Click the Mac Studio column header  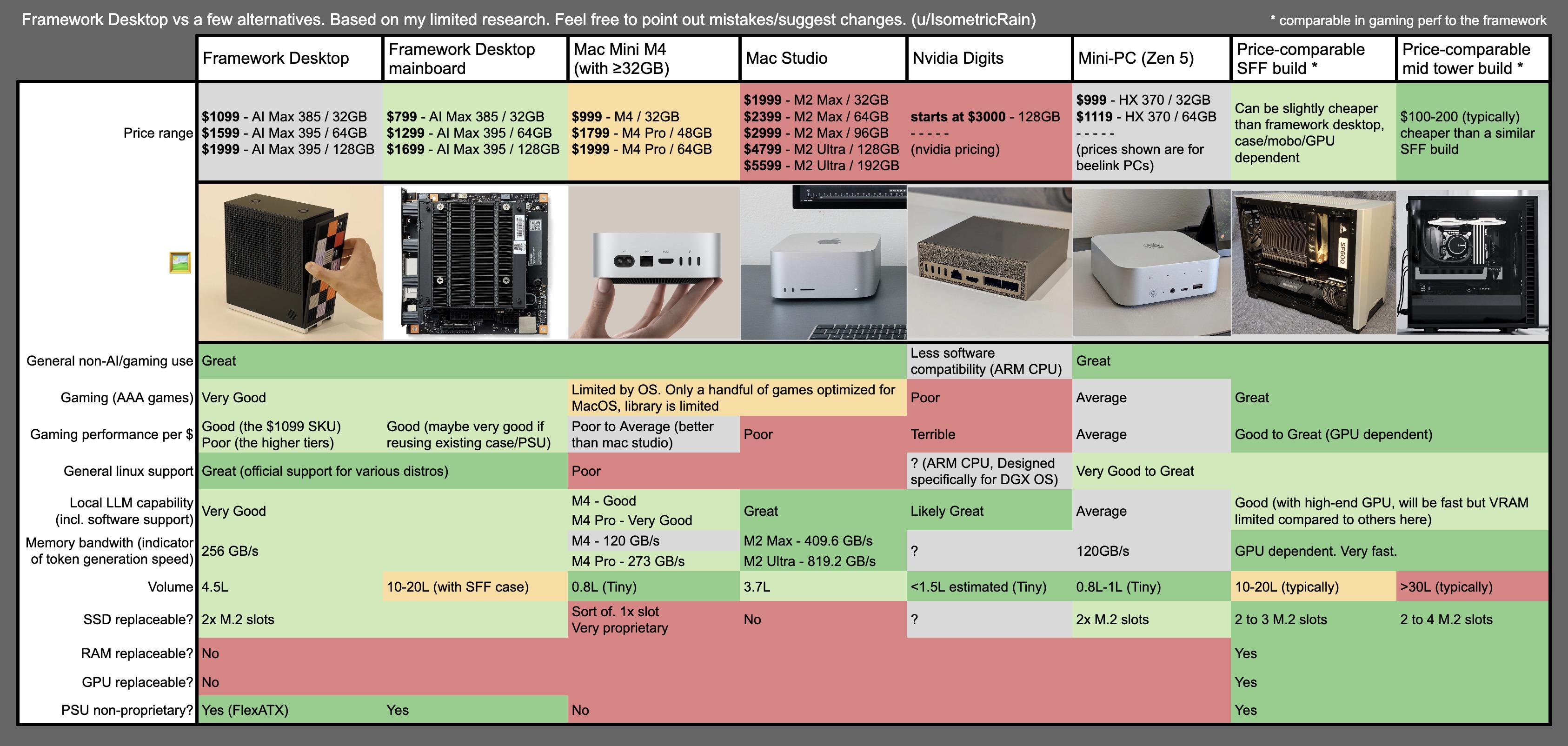click(786, 59)
